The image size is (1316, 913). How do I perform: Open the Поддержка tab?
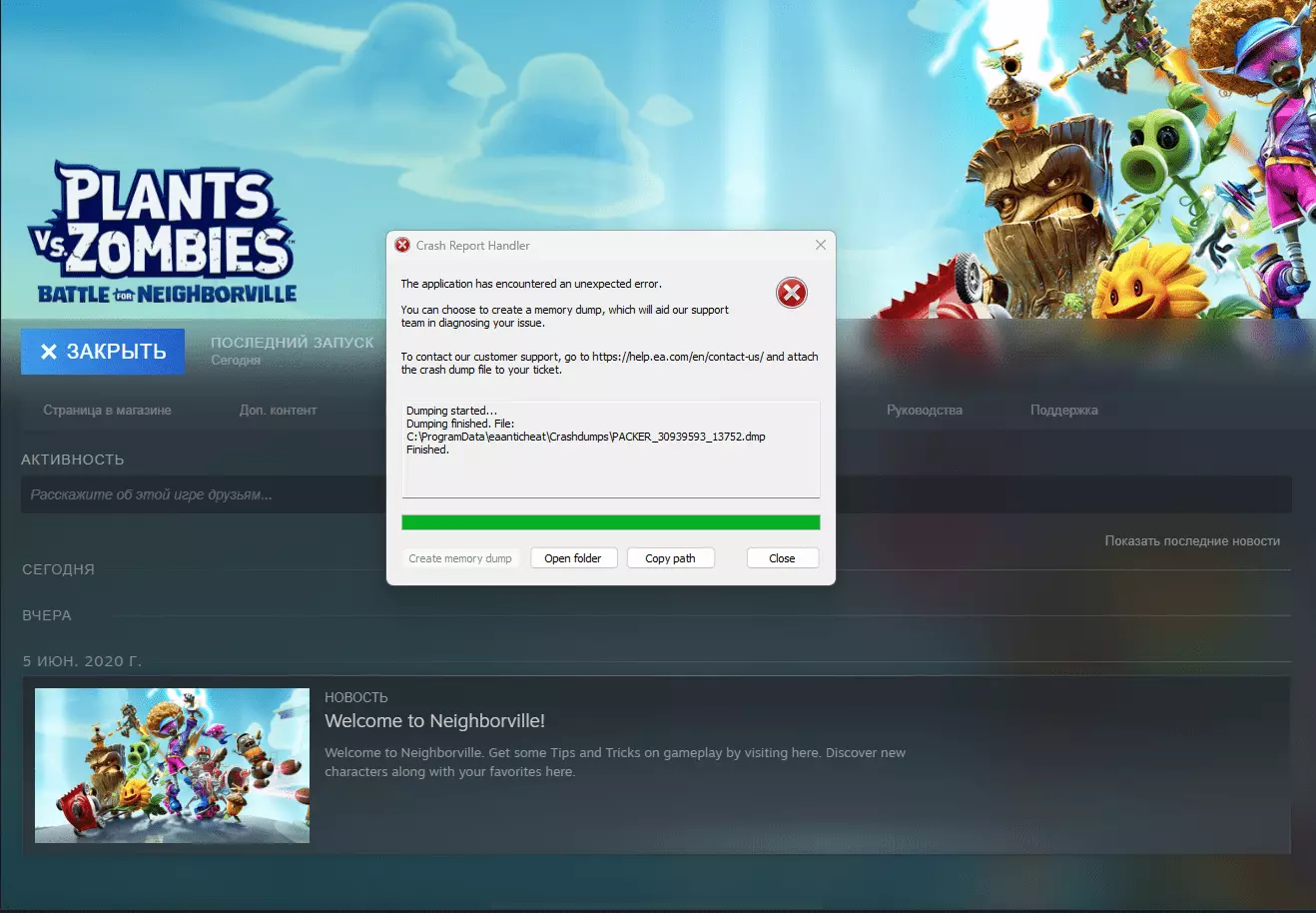click(1064, 411)
